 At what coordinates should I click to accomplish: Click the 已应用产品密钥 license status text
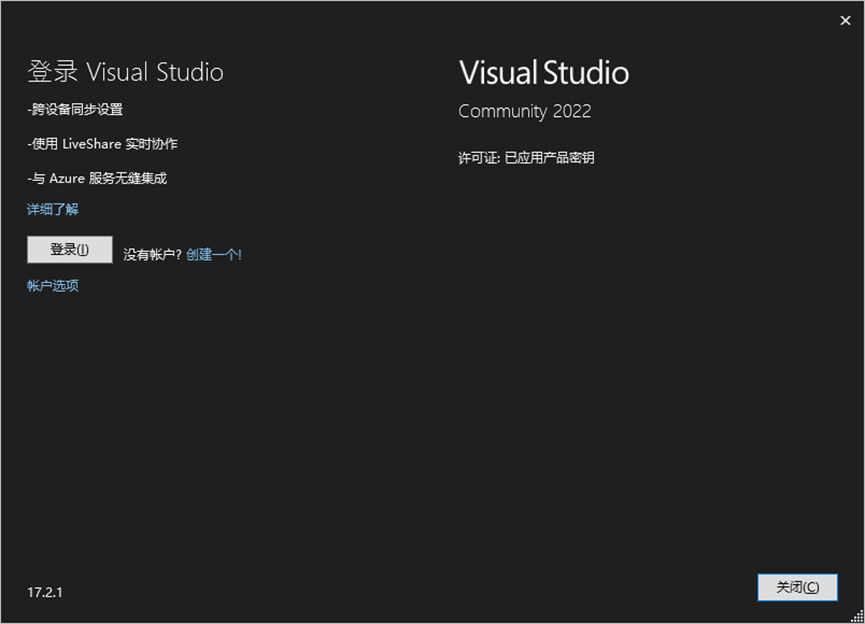click(x=549, y=158)
